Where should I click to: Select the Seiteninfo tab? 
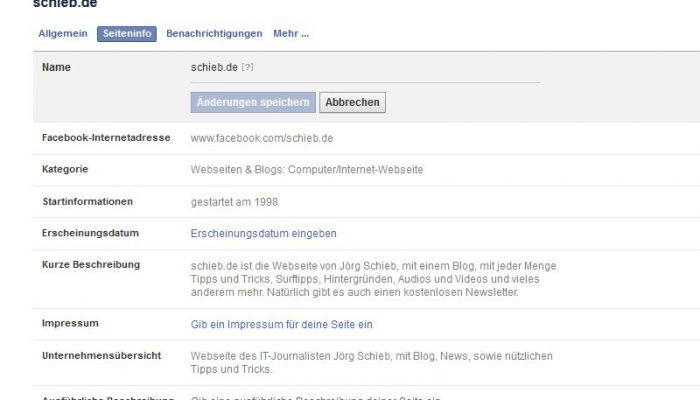tap(127, 34)
